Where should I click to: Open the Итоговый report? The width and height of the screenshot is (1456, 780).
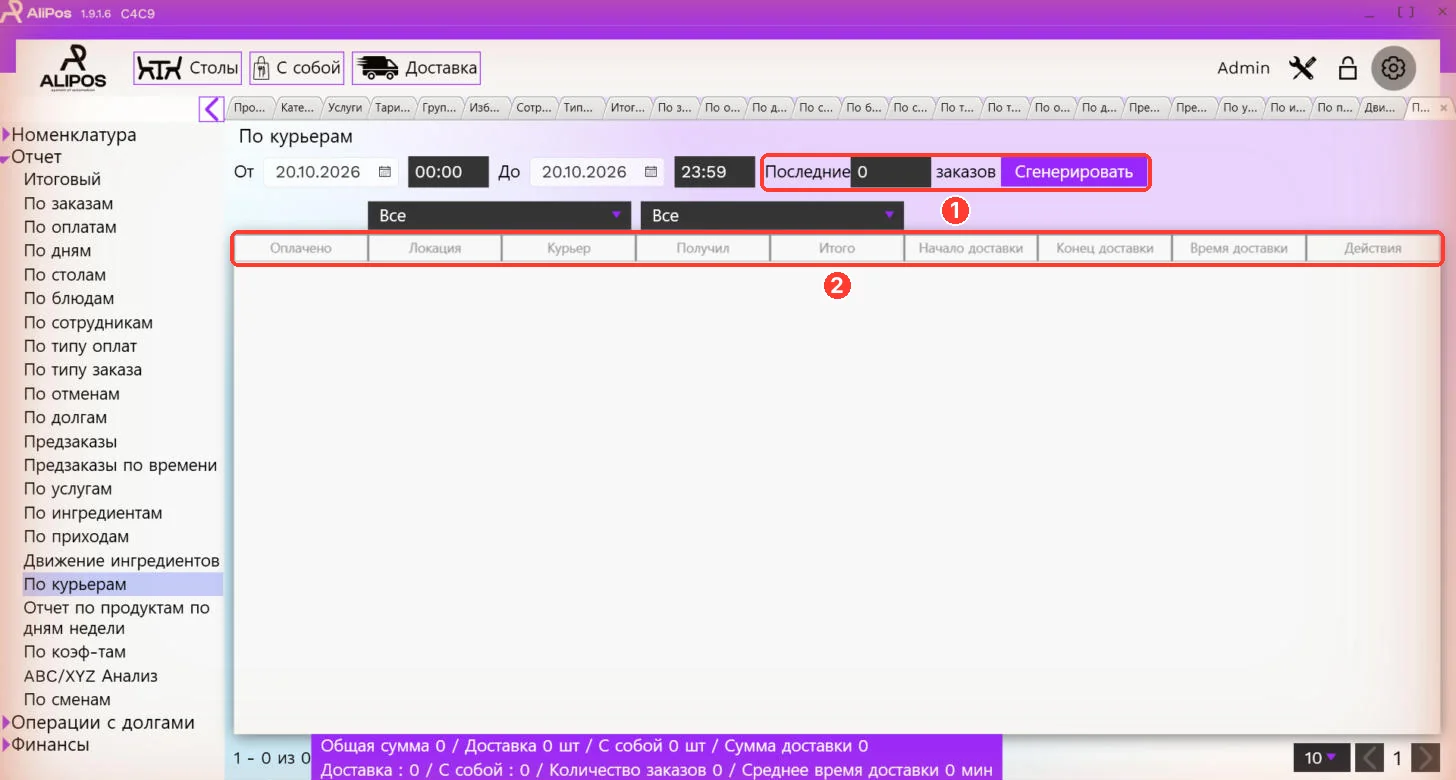point(62,180)
